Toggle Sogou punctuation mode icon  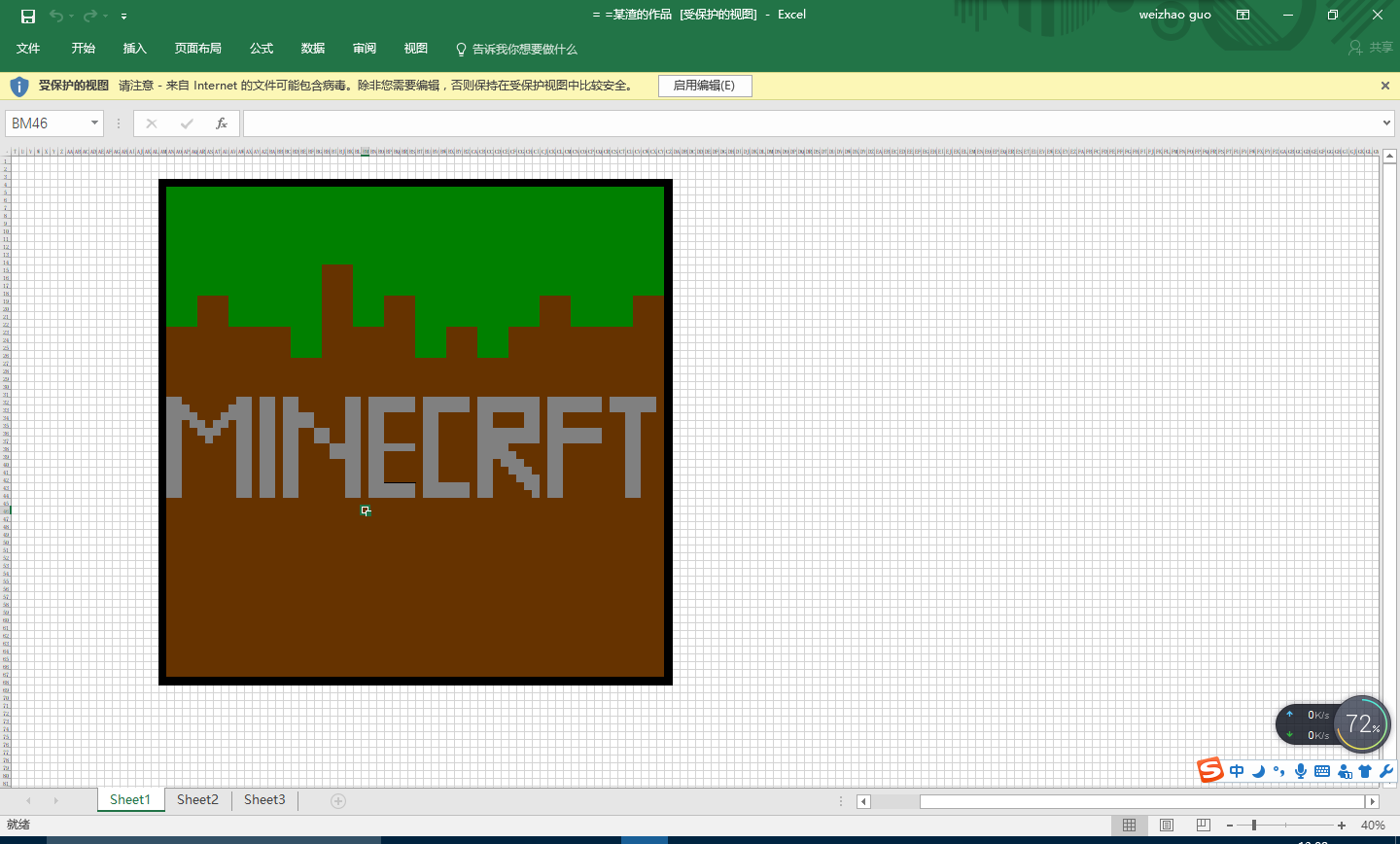[x=1279, y=771]
